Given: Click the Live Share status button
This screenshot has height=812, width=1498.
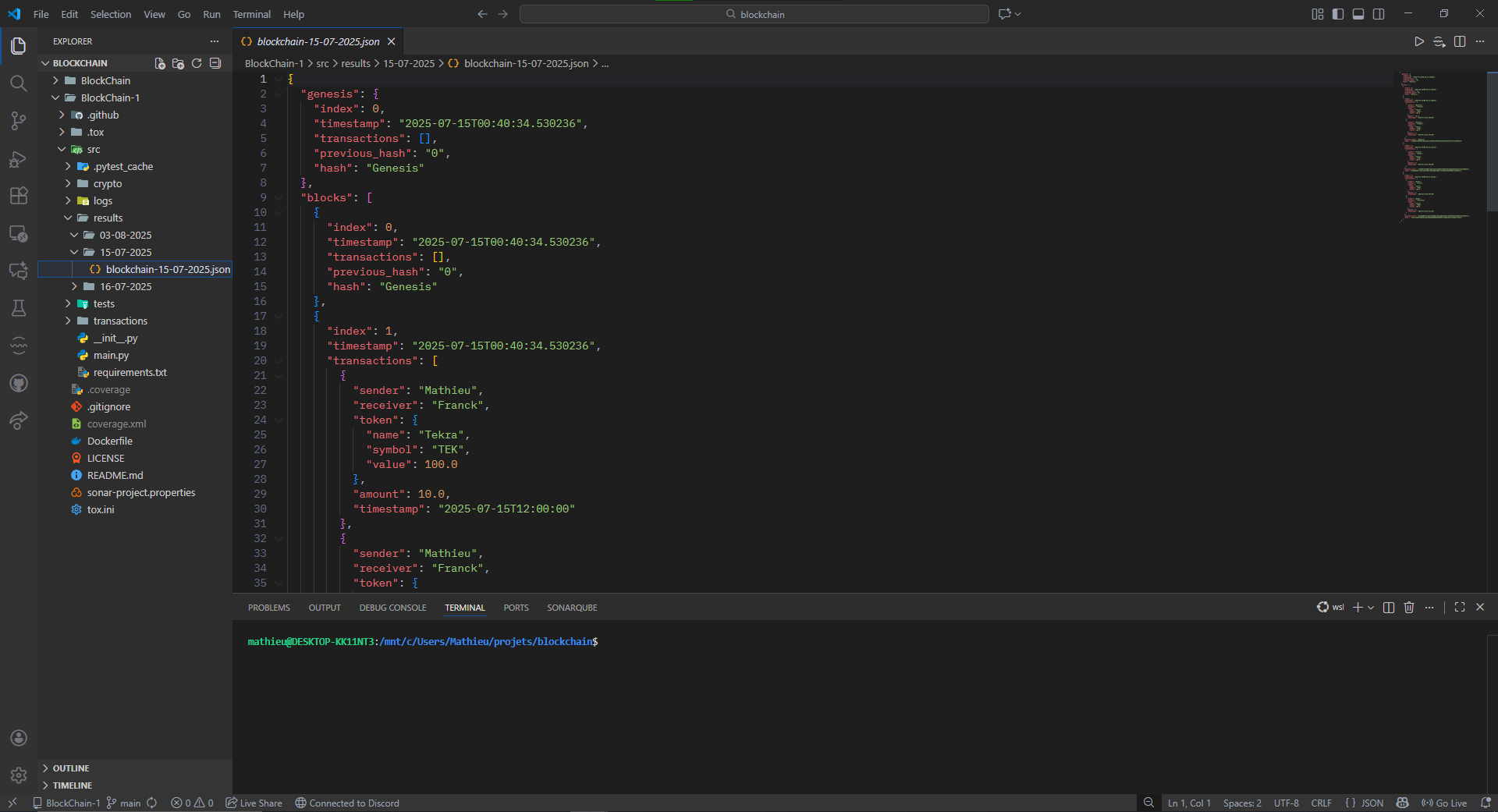Looking at the screenshot, I should click(254, 803).
